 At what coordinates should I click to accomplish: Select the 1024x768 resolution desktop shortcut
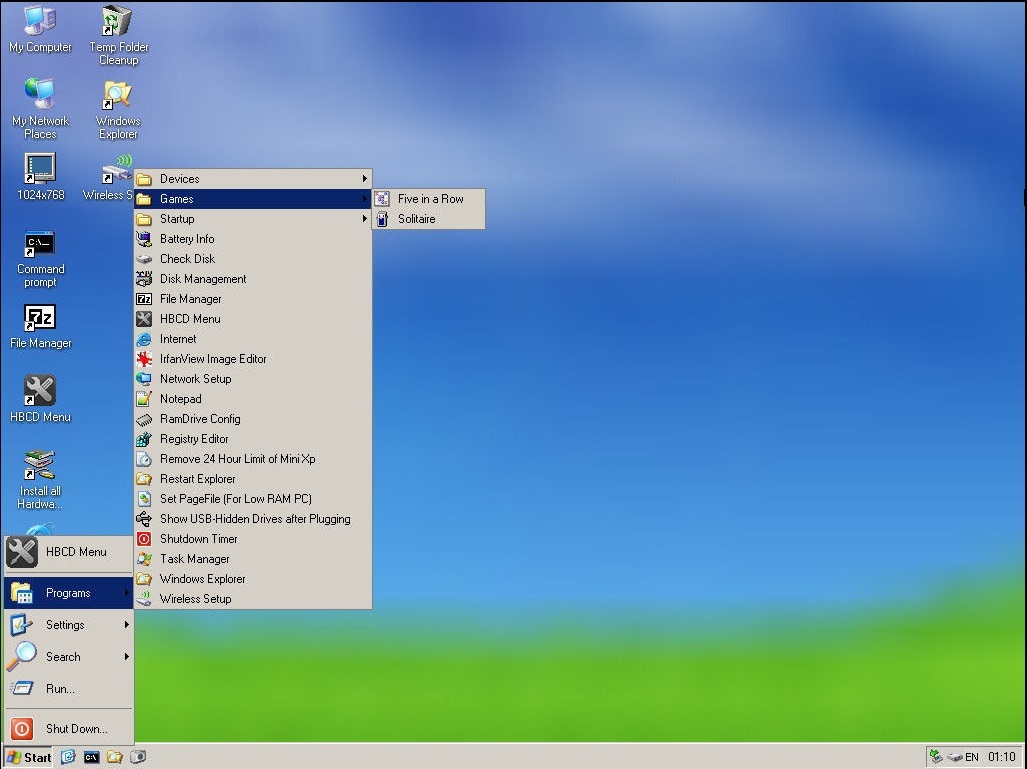coord(41,177)
